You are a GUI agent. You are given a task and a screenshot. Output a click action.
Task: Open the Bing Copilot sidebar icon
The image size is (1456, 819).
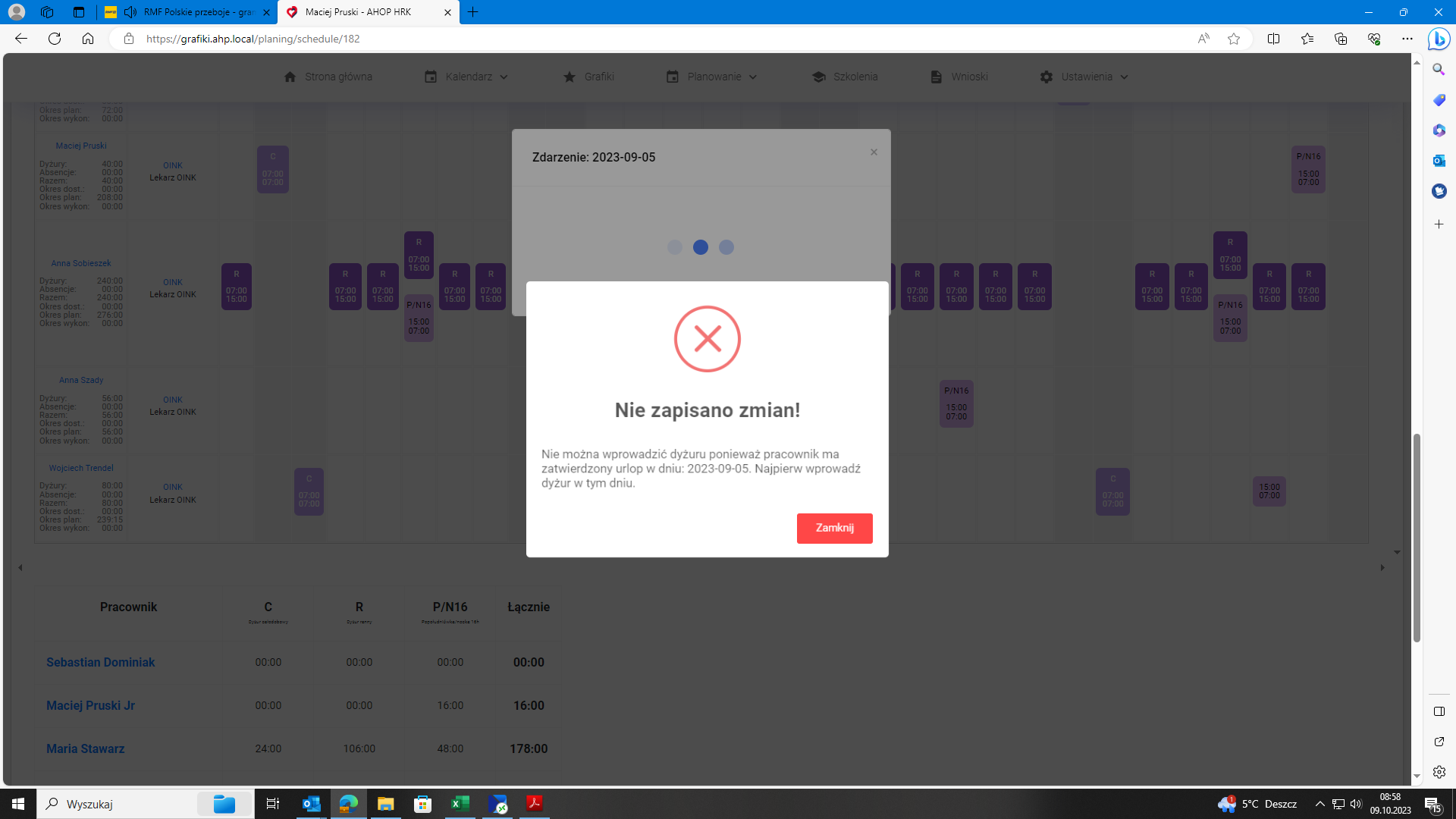(x=1439, y=39)
